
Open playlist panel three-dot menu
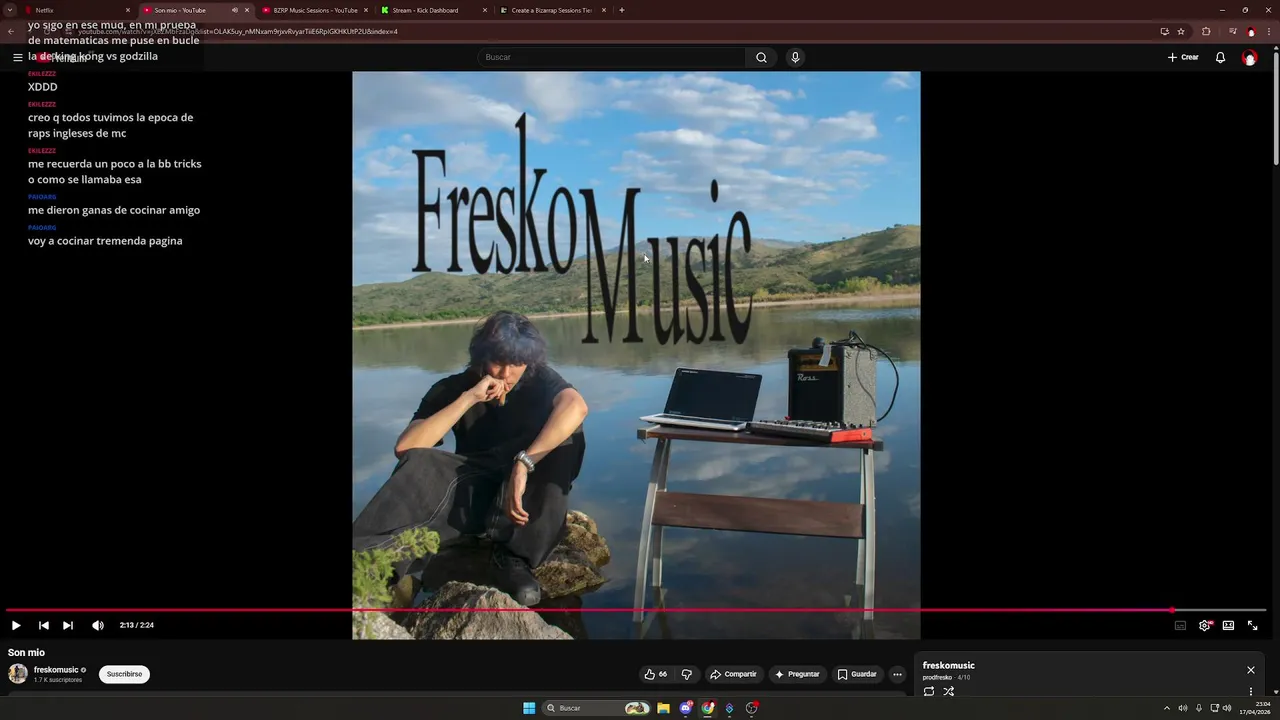tap(1250, 691)
